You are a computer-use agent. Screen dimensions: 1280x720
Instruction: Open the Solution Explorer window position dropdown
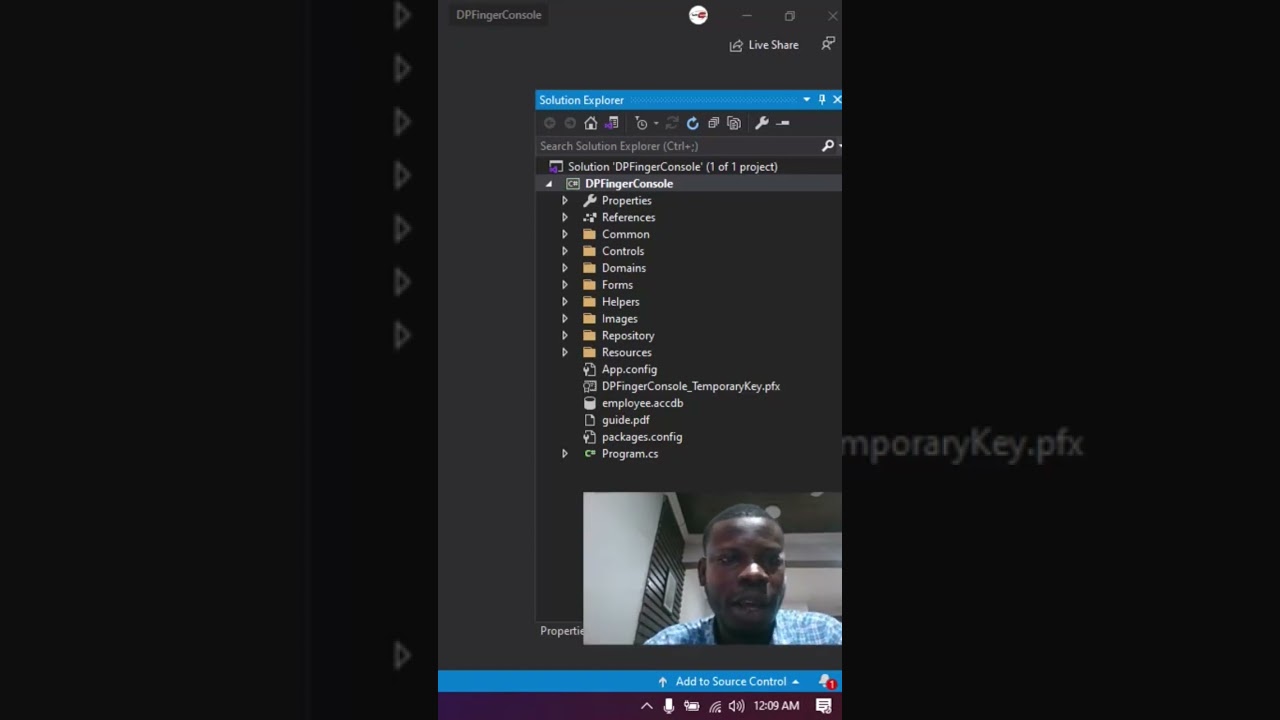(806, 100)
